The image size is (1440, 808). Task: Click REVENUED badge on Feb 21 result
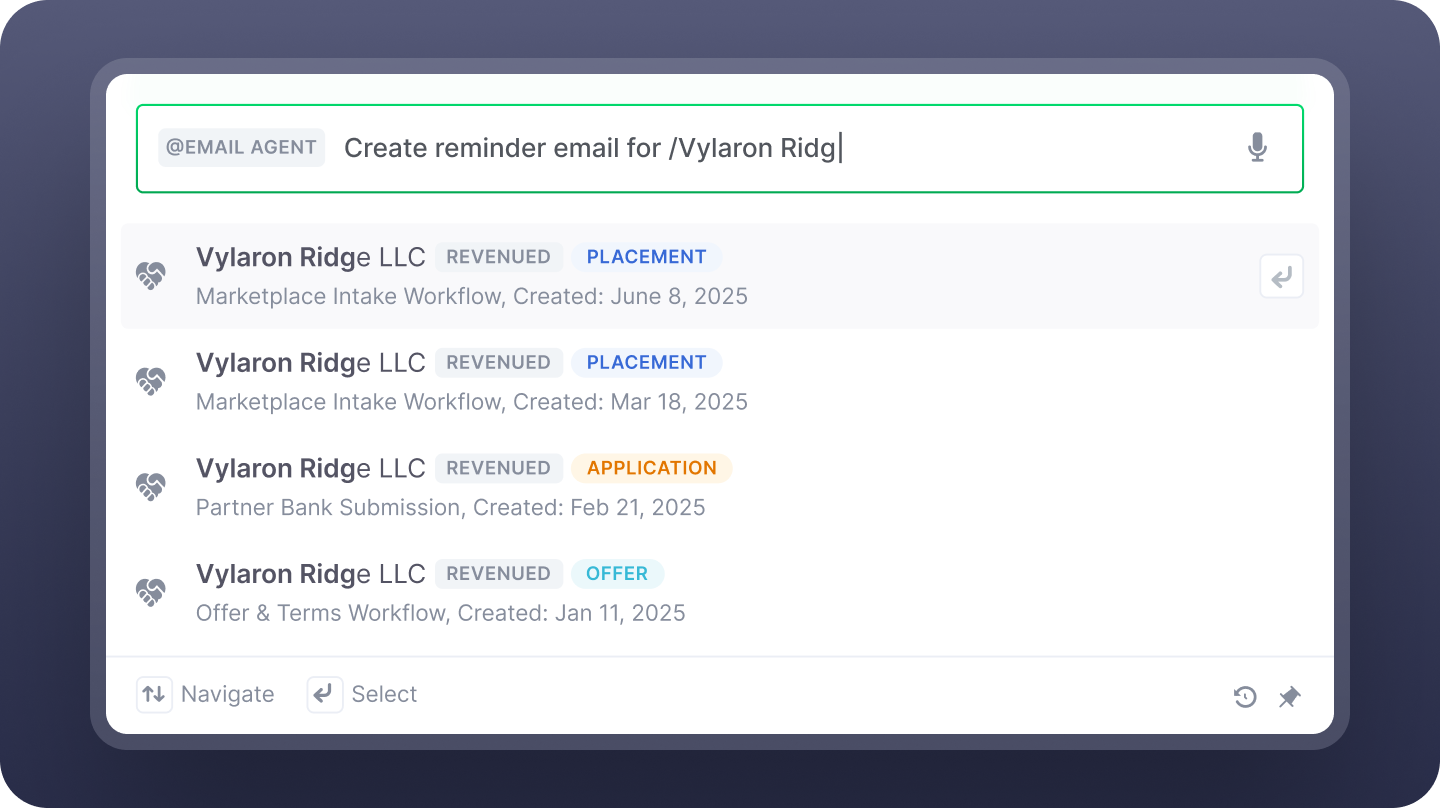coord(498,468)
